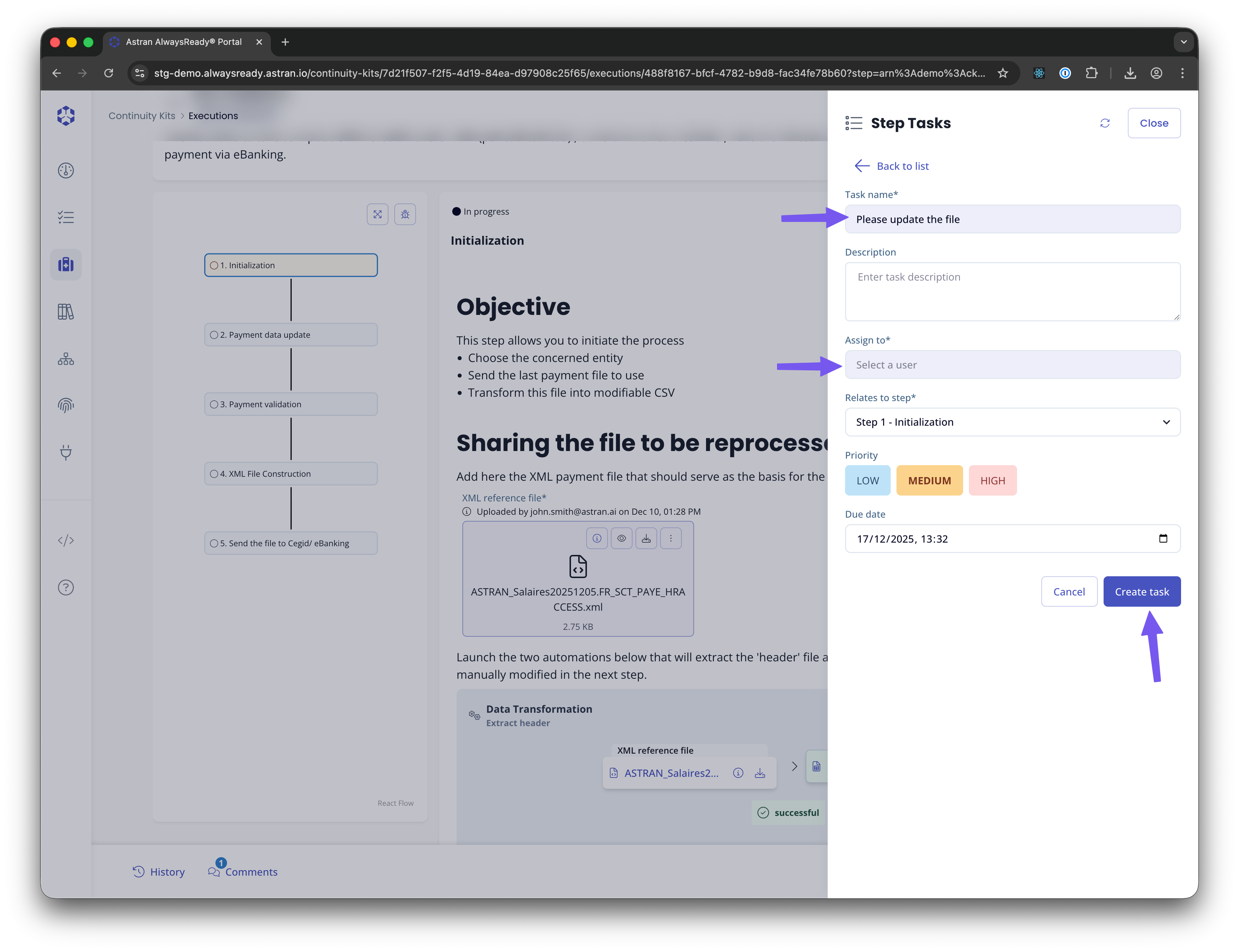Click the refresh icon in Step Tasks

(x=1105, y=123)
